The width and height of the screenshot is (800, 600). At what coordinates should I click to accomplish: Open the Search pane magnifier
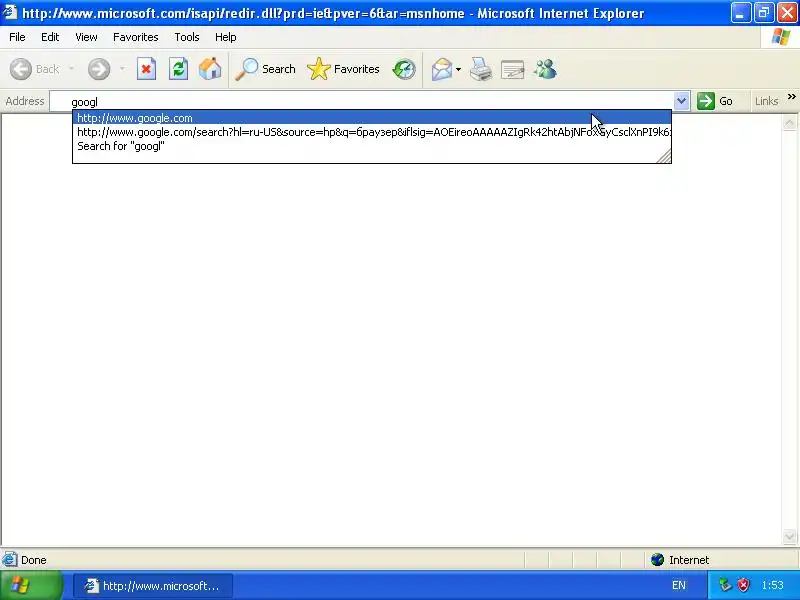(x=246, y=69)
